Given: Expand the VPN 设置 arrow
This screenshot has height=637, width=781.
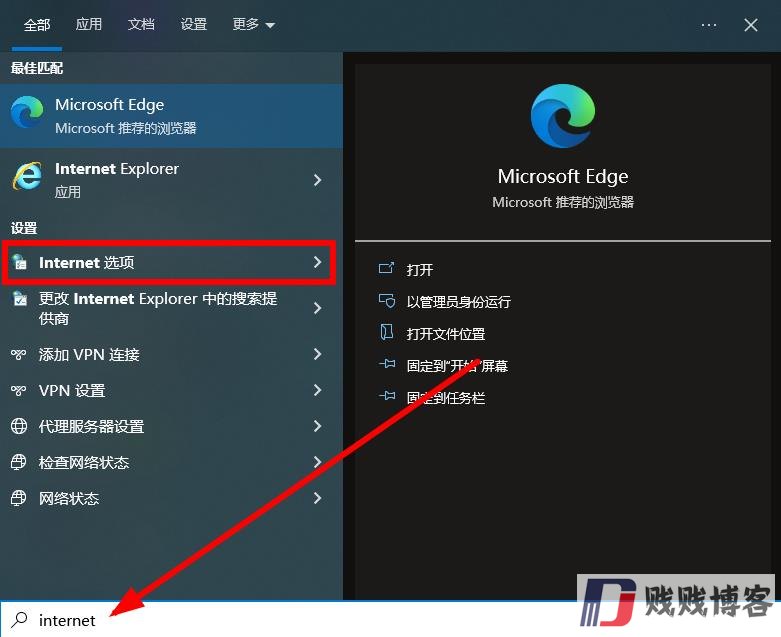Looking at the screenshot, I should (317, 390).
